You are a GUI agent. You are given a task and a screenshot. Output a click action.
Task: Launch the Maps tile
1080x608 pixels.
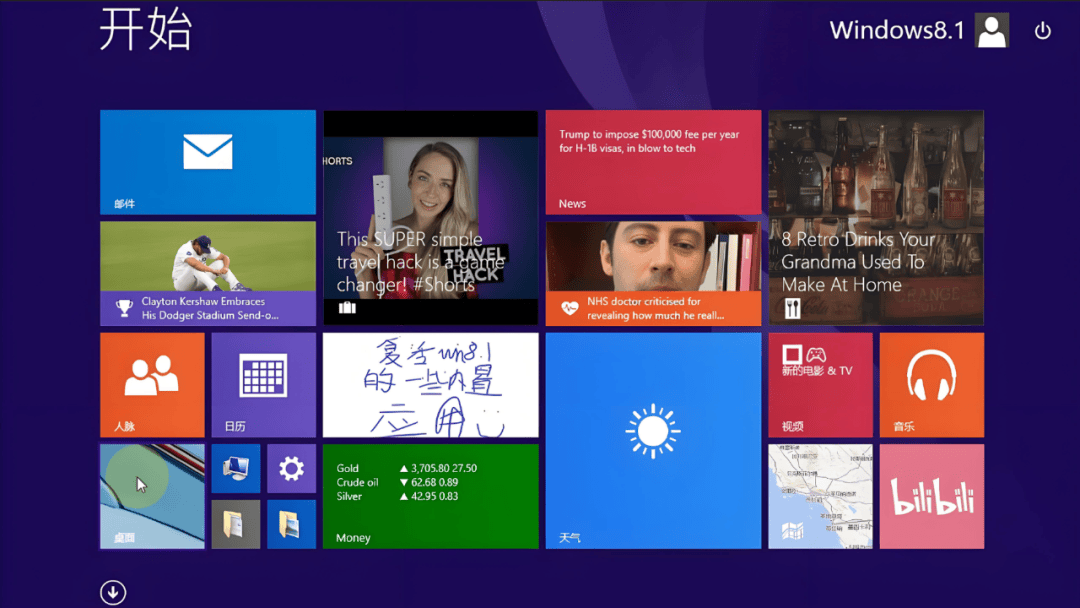(x=820, y=495)
